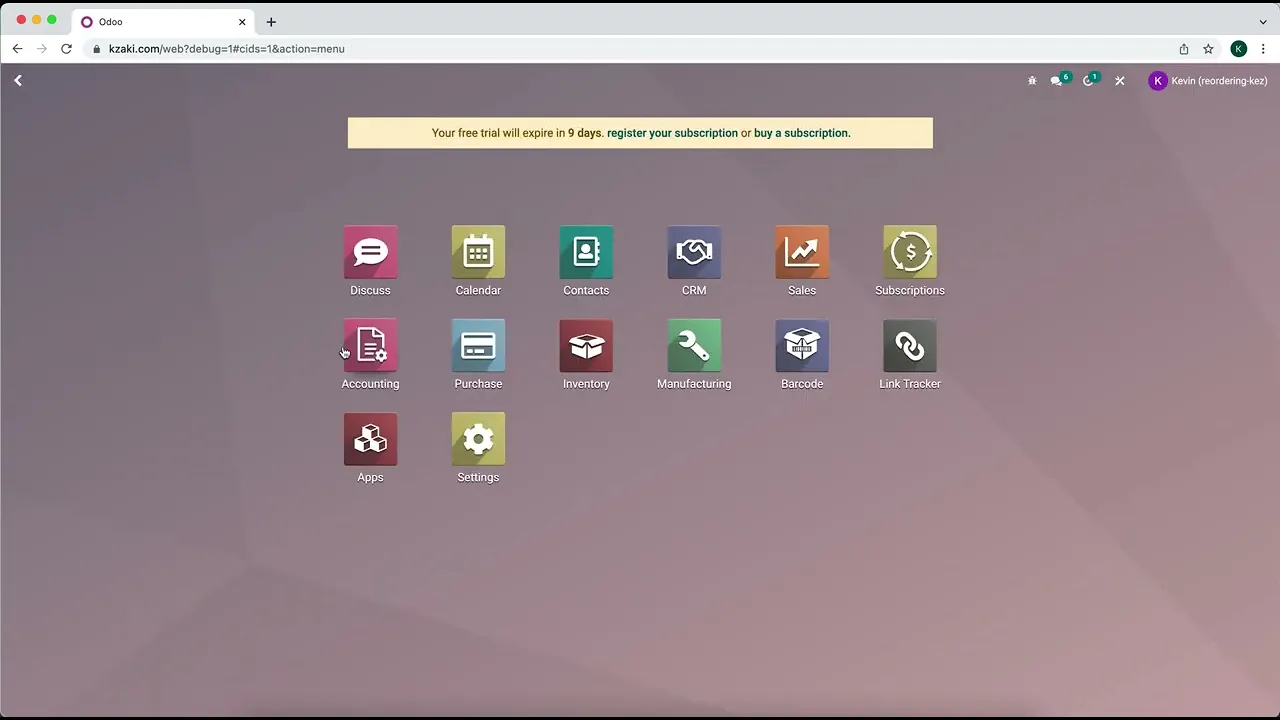Click the debug bug icon
This screenshot has height=720, width=1280.
click(x=1032, y=81)
